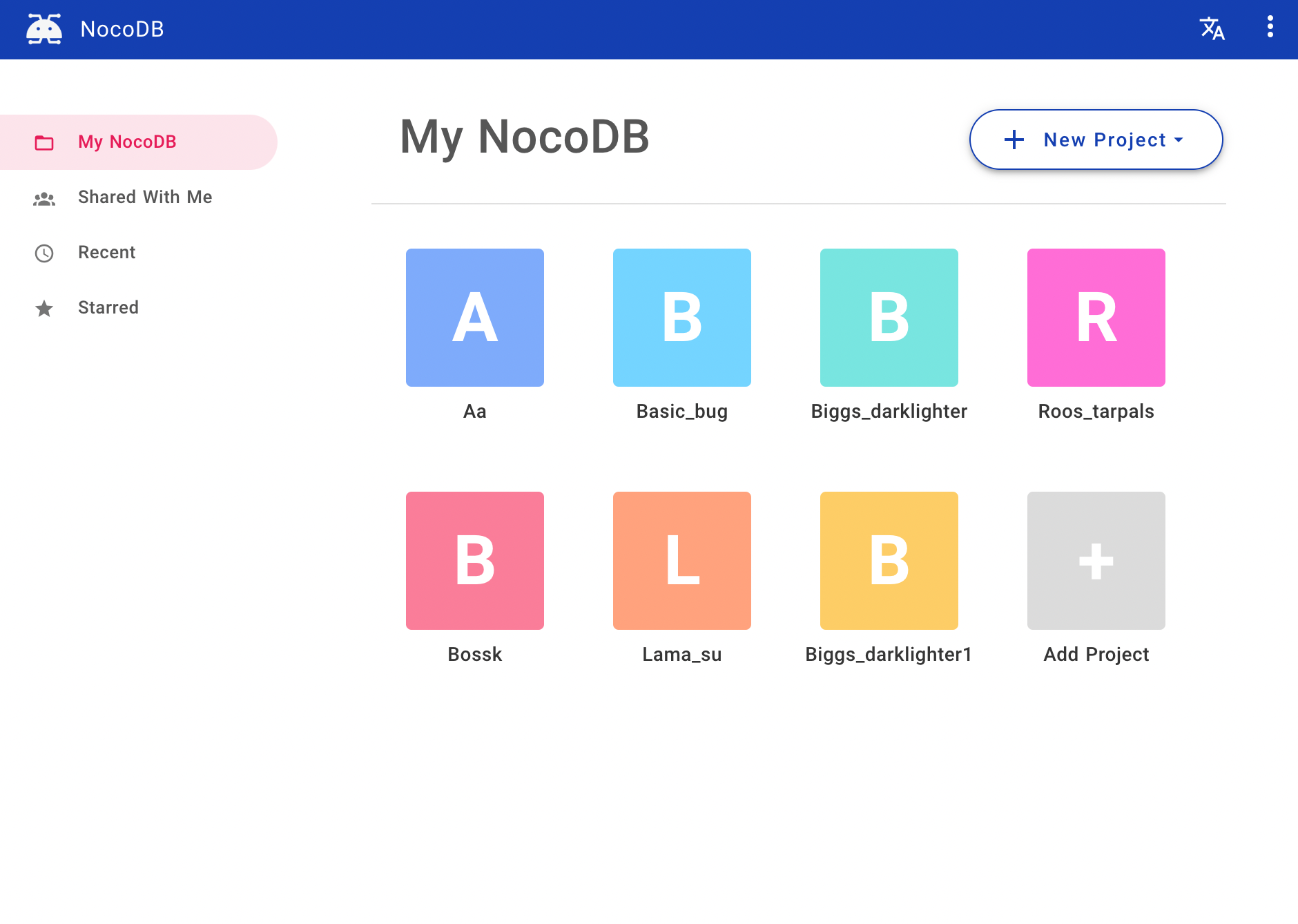Open the Biggs_darklighter1 project
The image size is (1298, 924).
[889, 561]
